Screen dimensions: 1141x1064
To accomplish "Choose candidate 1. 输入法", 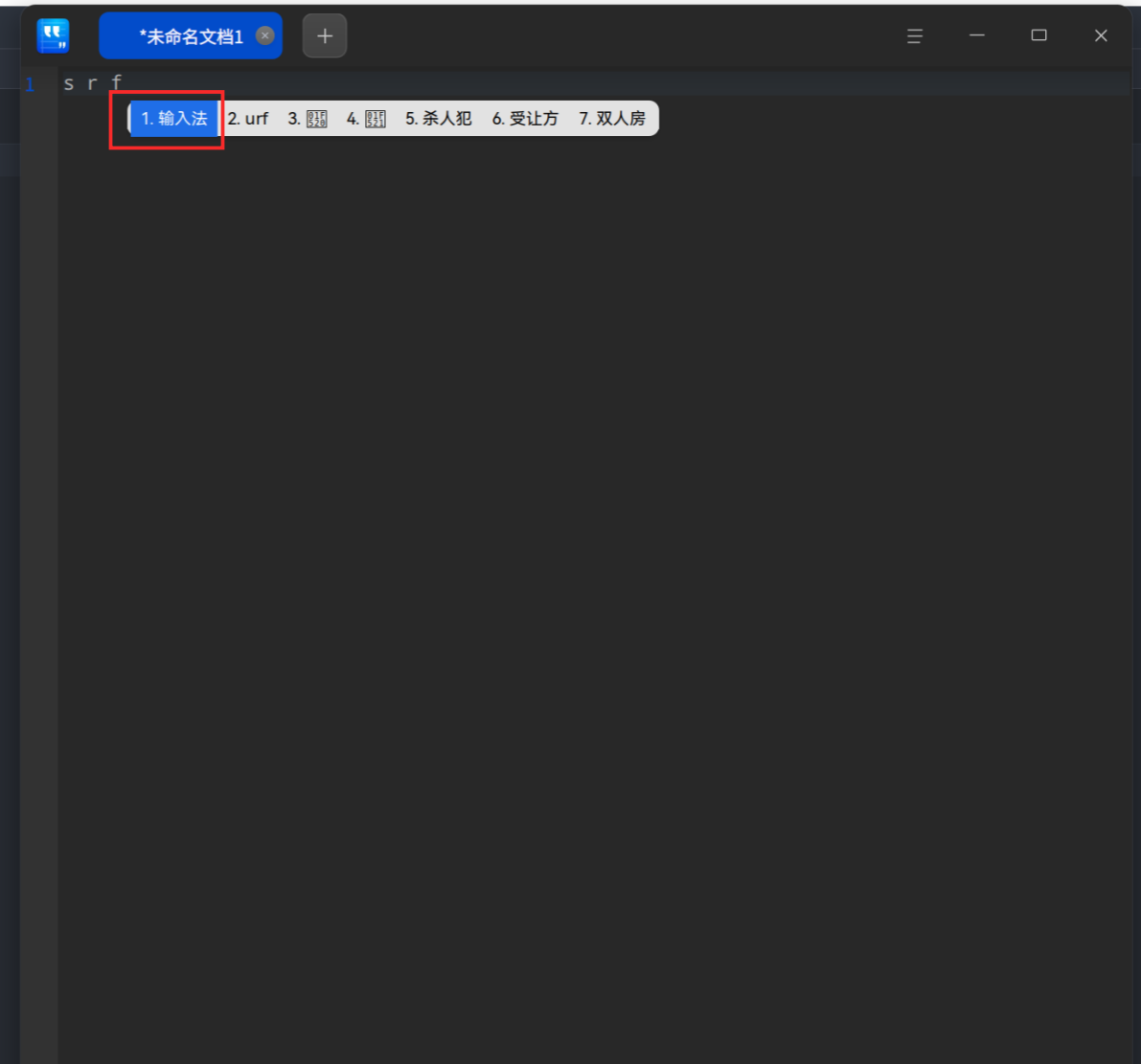I will click(174, 119).
